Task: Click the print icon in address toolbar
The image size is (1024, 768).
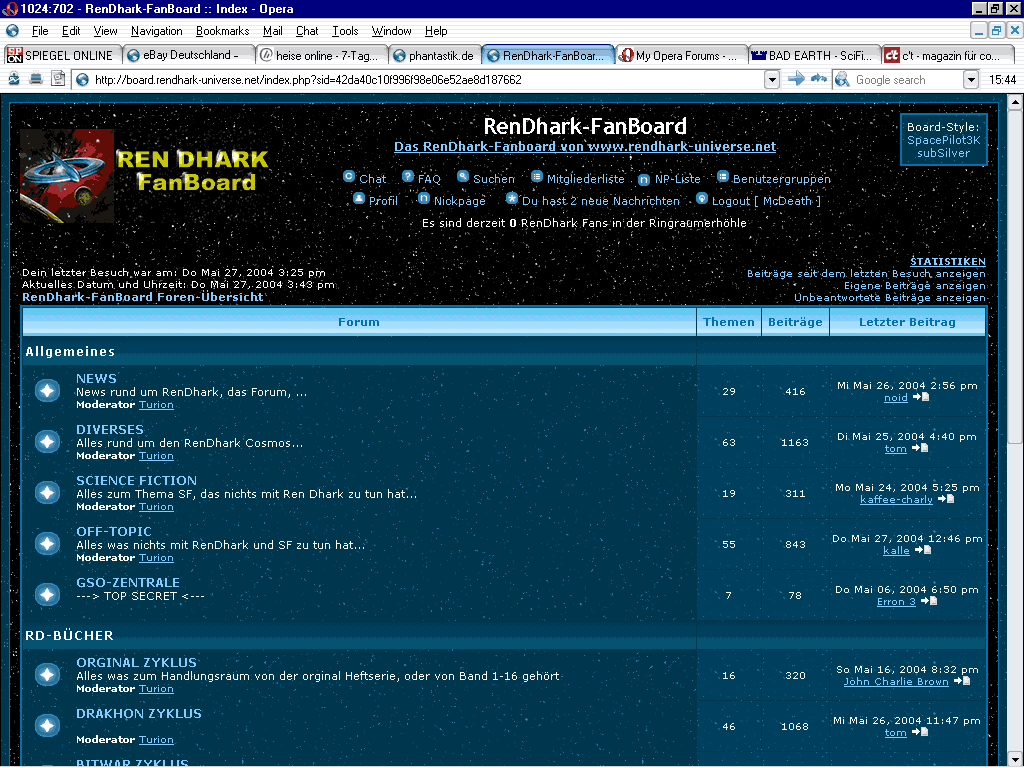Action: (36, 79)
